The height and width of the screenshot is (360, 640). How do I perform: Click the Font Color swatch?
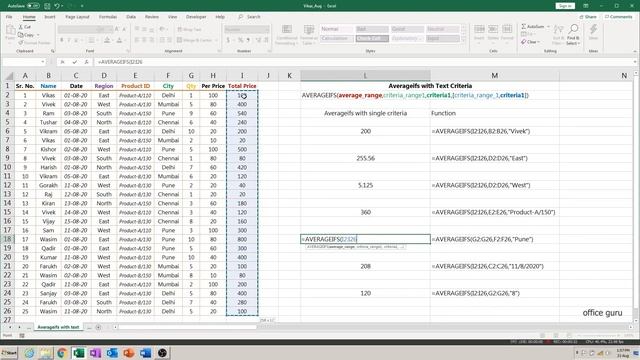[119, 40]
